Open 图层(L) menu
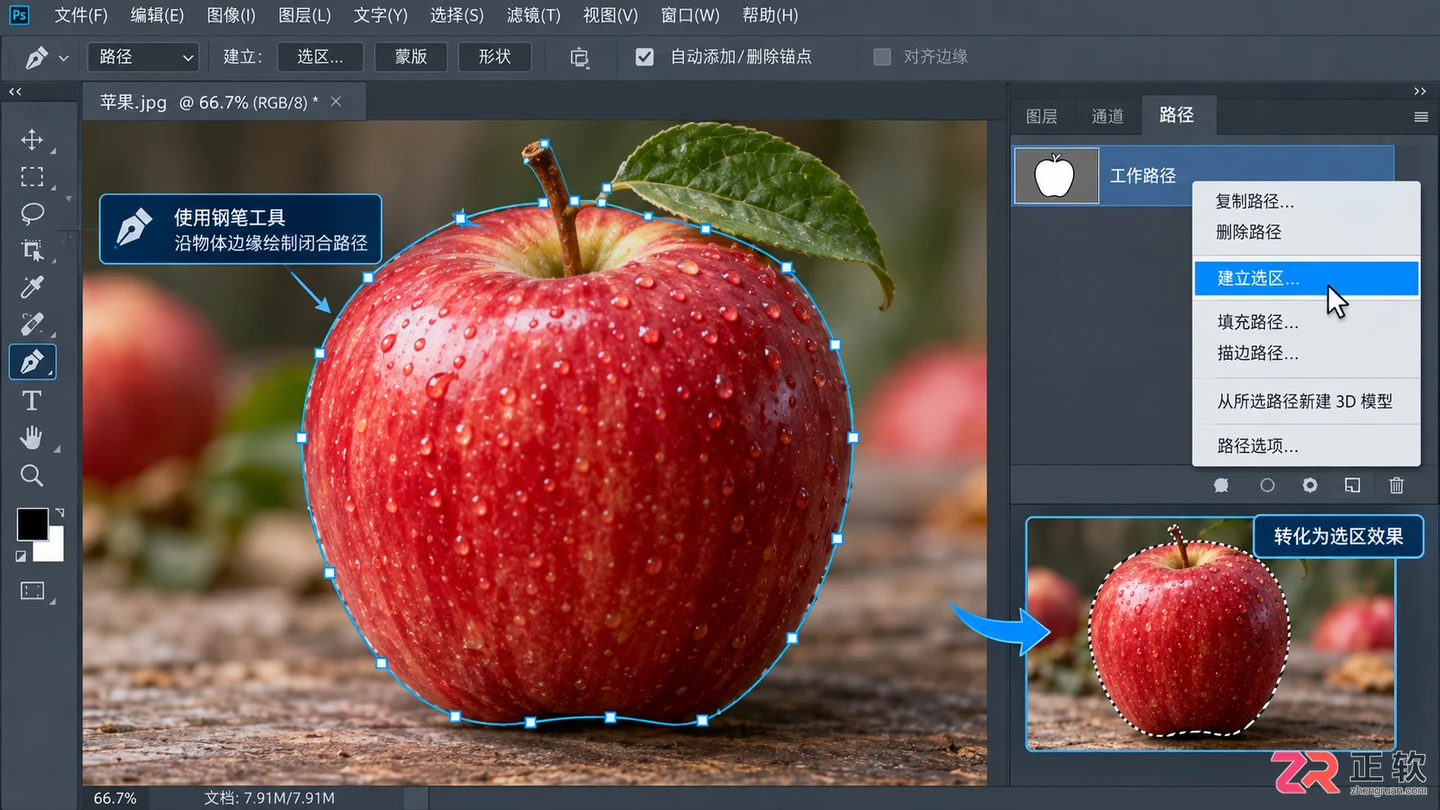 pyautogui.click(x=305, y=16)
